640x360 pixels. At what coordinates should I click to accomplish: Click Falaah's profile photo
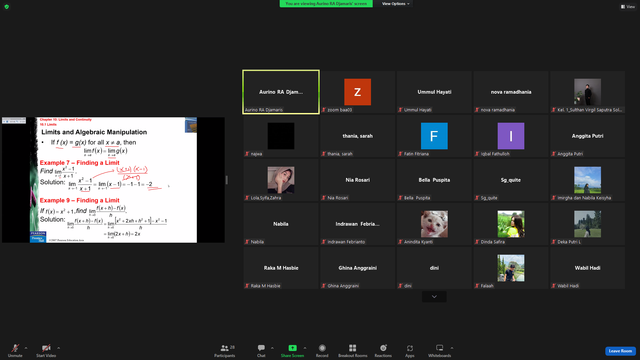point(511,268)
